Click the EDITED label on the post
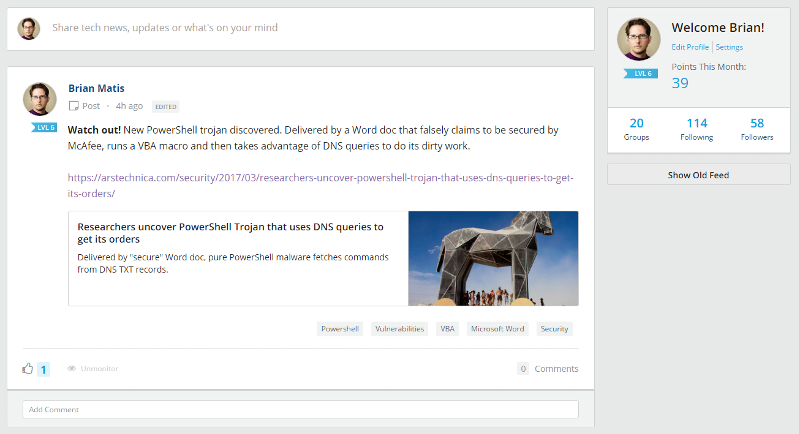Screen dimensions: 799x434 tap(166, 106)
